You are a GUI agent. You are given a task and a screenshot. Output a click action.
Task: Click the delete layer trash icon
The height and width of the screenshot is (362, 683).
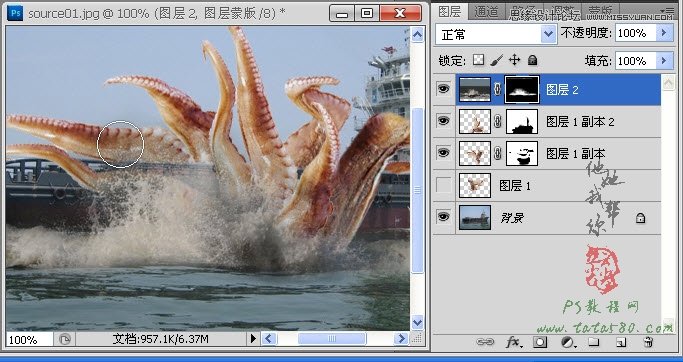pyautogui.click(x=648, y=342)
